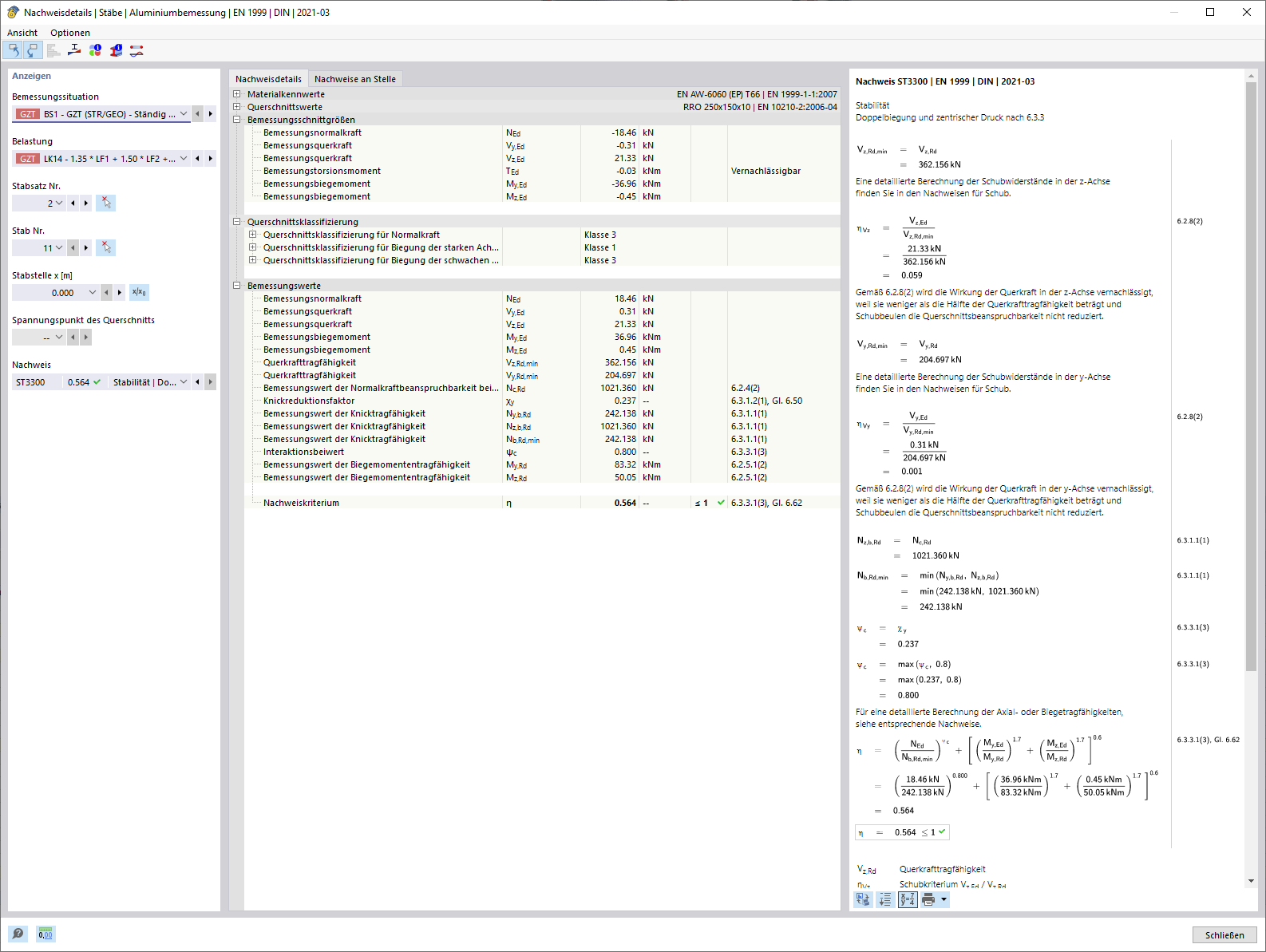Open the Ansicht menu

(22, 33)
